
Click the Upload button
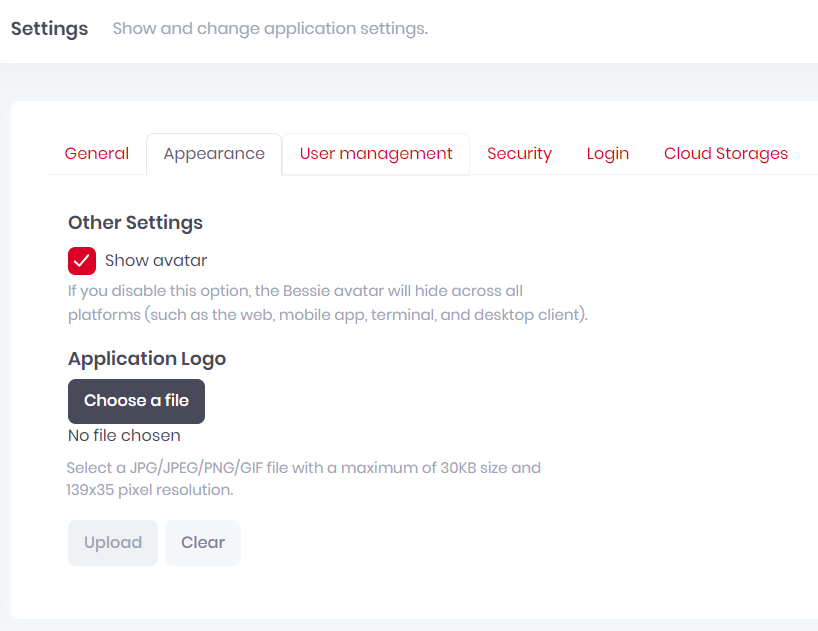(x=113, y=543)
